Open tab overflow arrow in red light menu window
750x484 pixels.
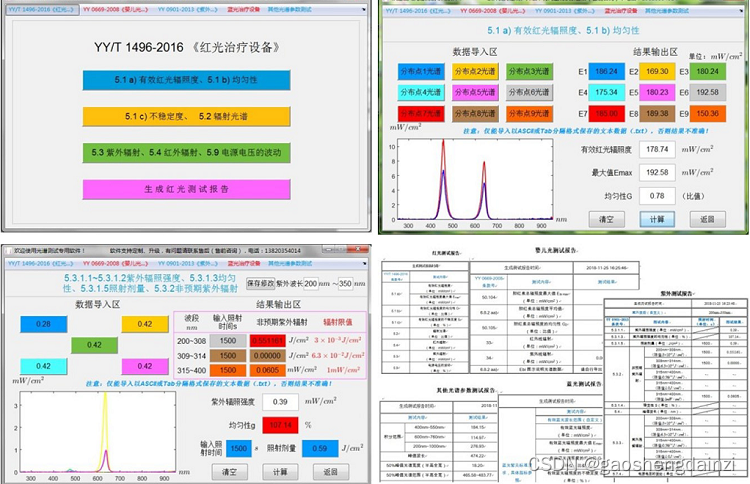364,10
